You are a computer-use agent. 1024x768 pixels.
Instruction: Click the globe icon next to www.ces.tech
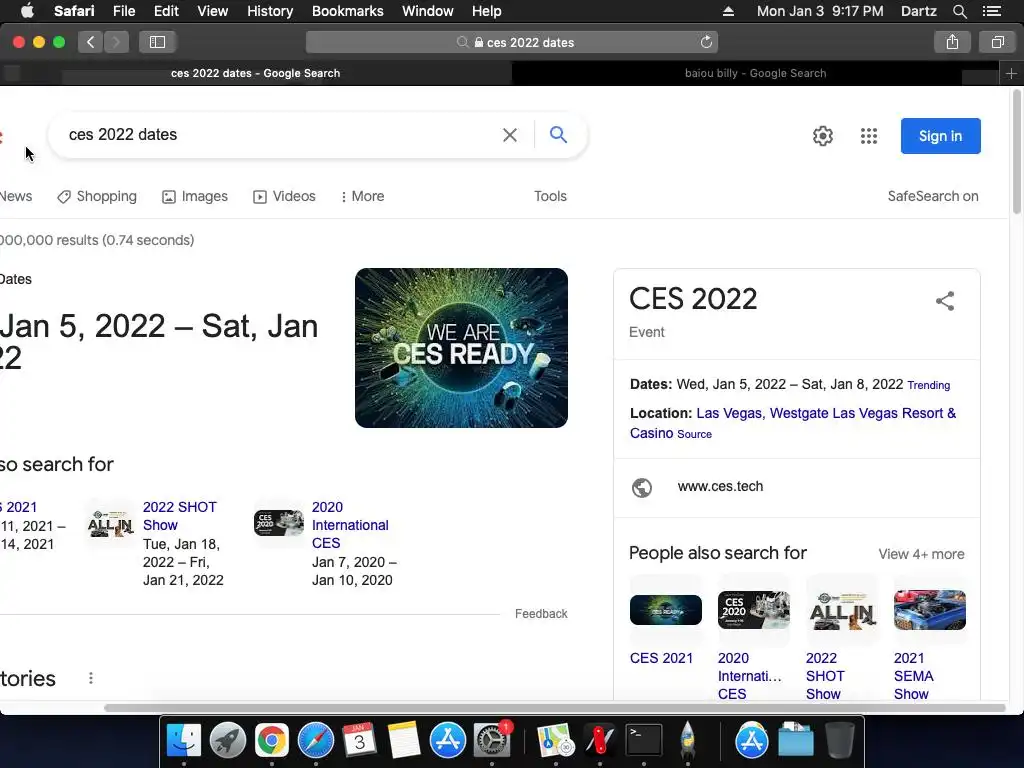point(641,487)
